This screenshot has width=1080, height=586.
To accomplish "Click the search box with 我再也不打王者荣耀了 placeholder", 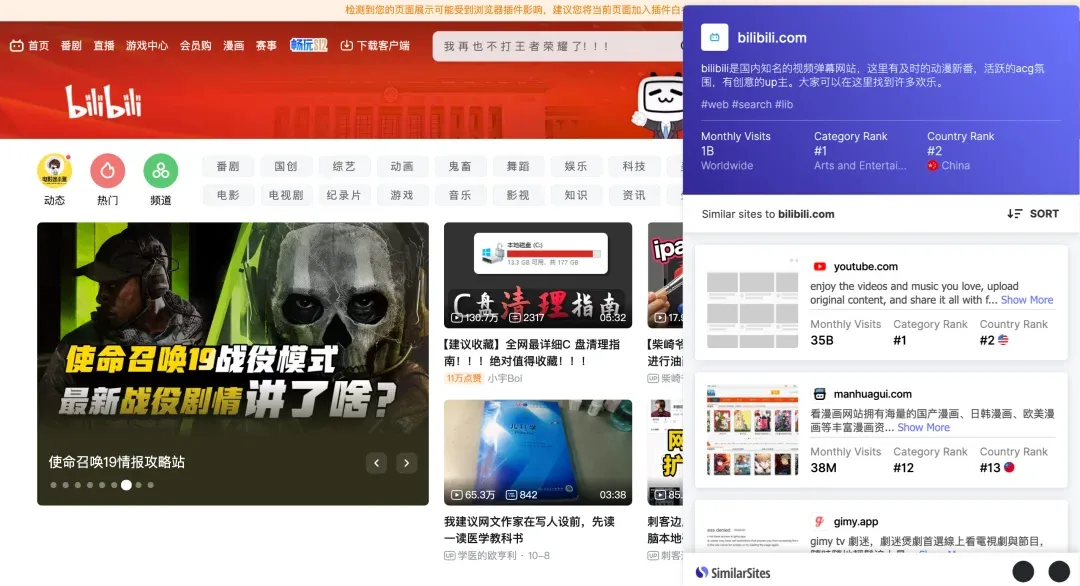I will click(558, 46).
